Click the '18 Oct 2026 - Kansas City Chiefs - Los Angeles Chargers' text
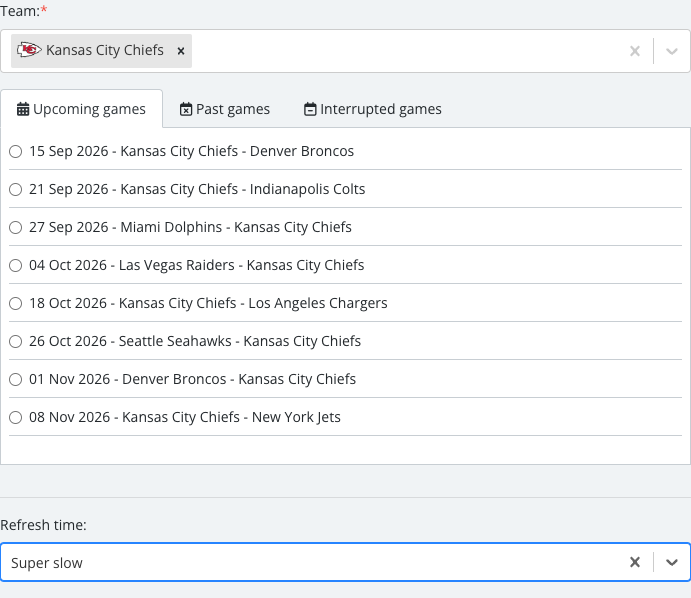The height and width of the screenshot is (598, 691). point(208,303)
